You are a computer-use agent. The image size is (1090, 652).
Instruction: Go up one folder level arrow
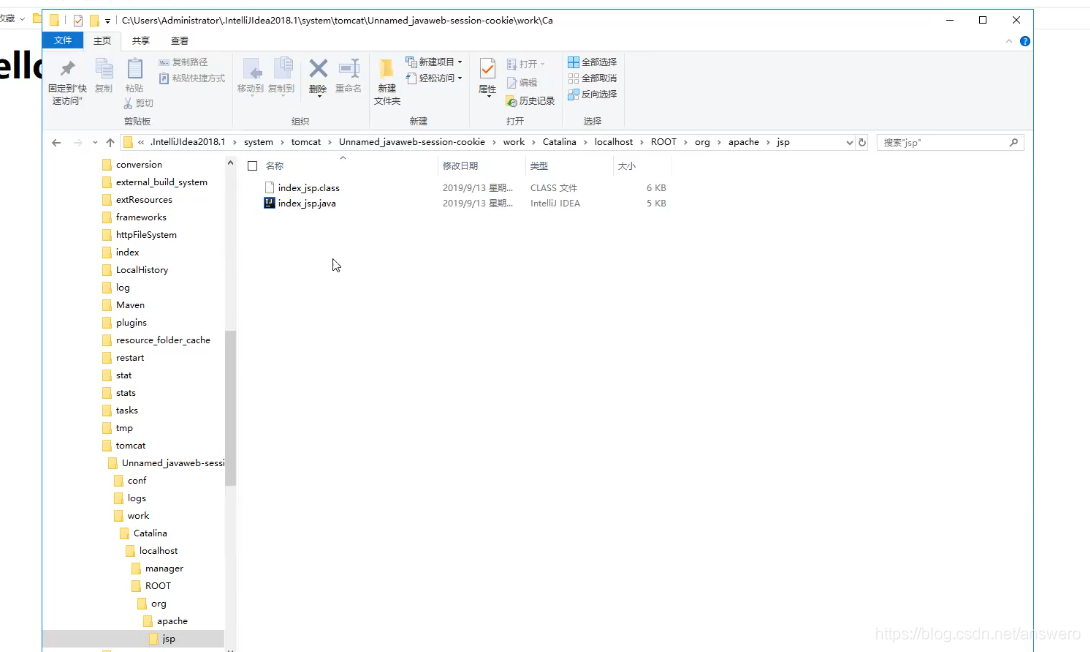tap(110, 142)
